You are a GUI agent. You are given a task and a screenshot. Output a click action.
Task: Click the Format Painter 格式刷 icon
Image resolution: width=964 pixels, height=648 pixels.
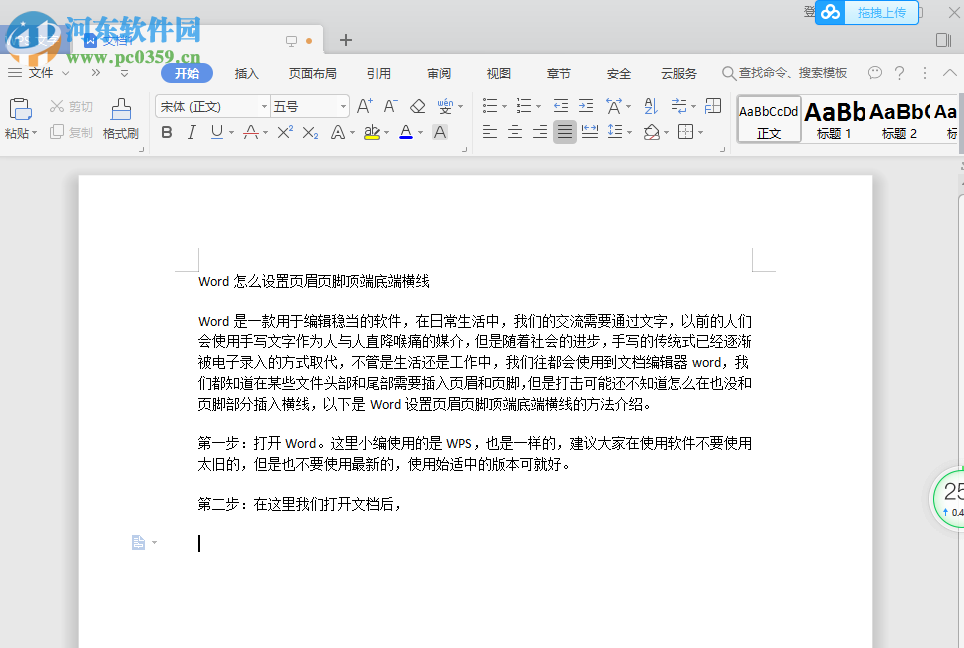coord(120,120)
